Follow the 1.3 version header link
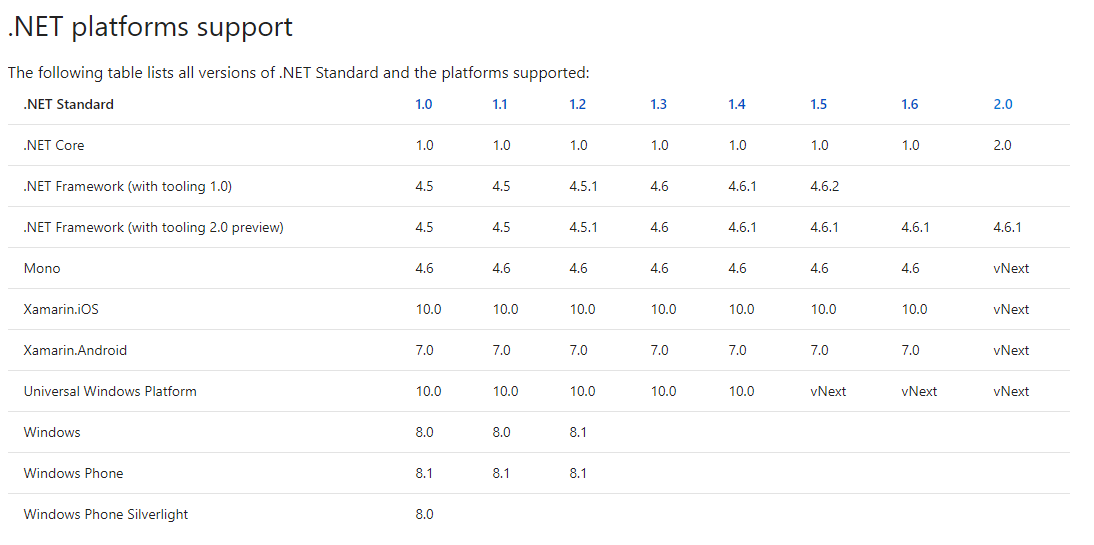The image size is (1094, 545). tap(658, 104)
